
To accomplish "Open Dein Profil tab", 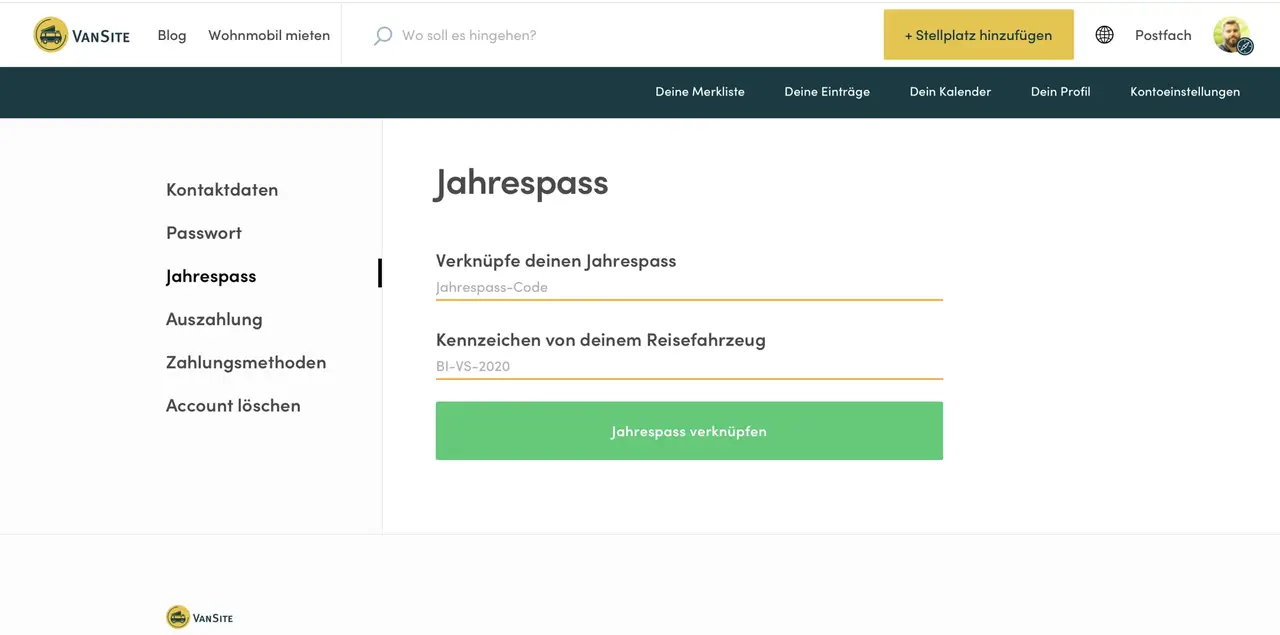I will click(x=1060, y=92).
